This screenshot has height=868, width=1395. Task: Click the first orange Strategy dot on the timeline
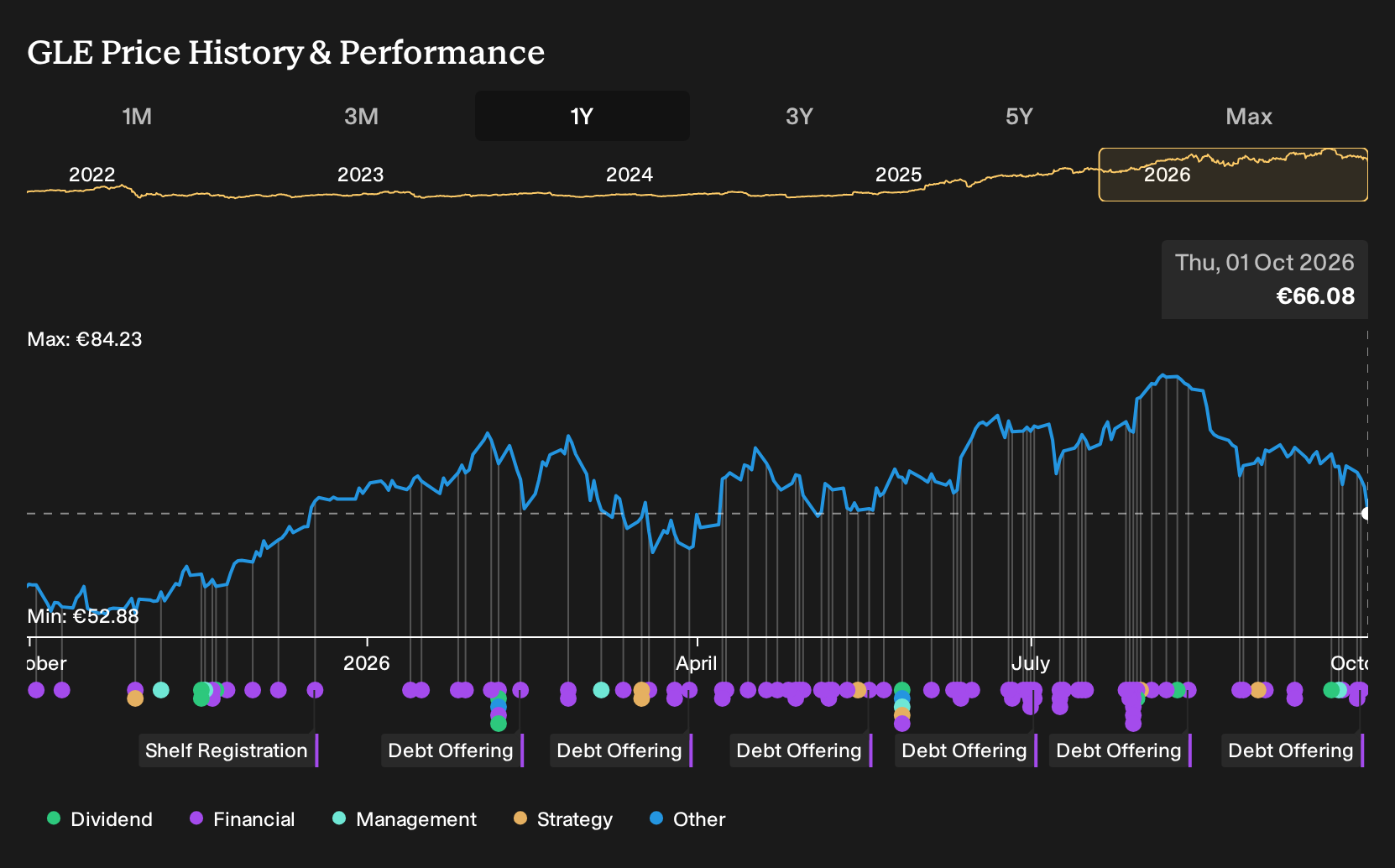point(135,698)
